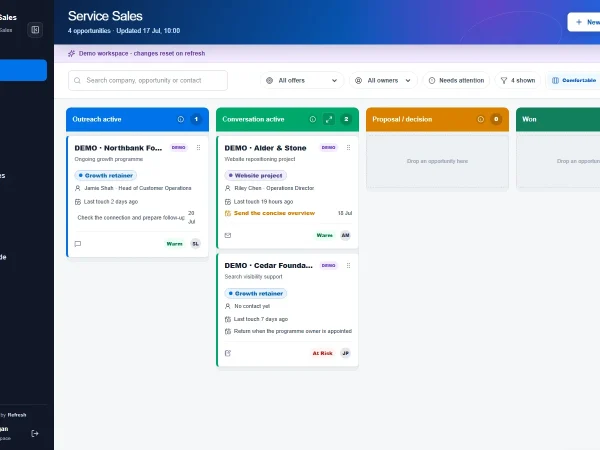
Task: Open info icon on Proposal / decision column
Action: tap(481, 119)
